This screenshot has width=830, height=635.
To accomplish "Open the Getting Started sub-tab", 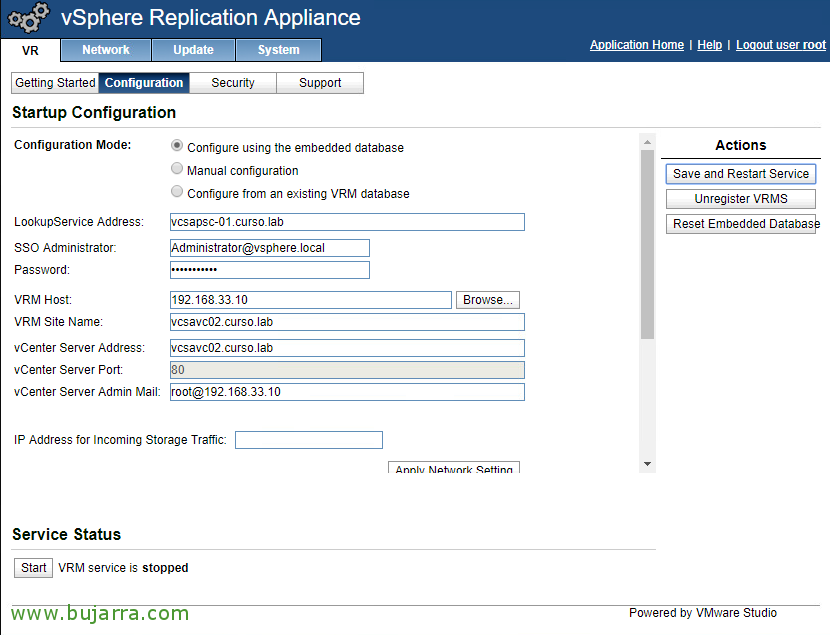I will (55, 83).
